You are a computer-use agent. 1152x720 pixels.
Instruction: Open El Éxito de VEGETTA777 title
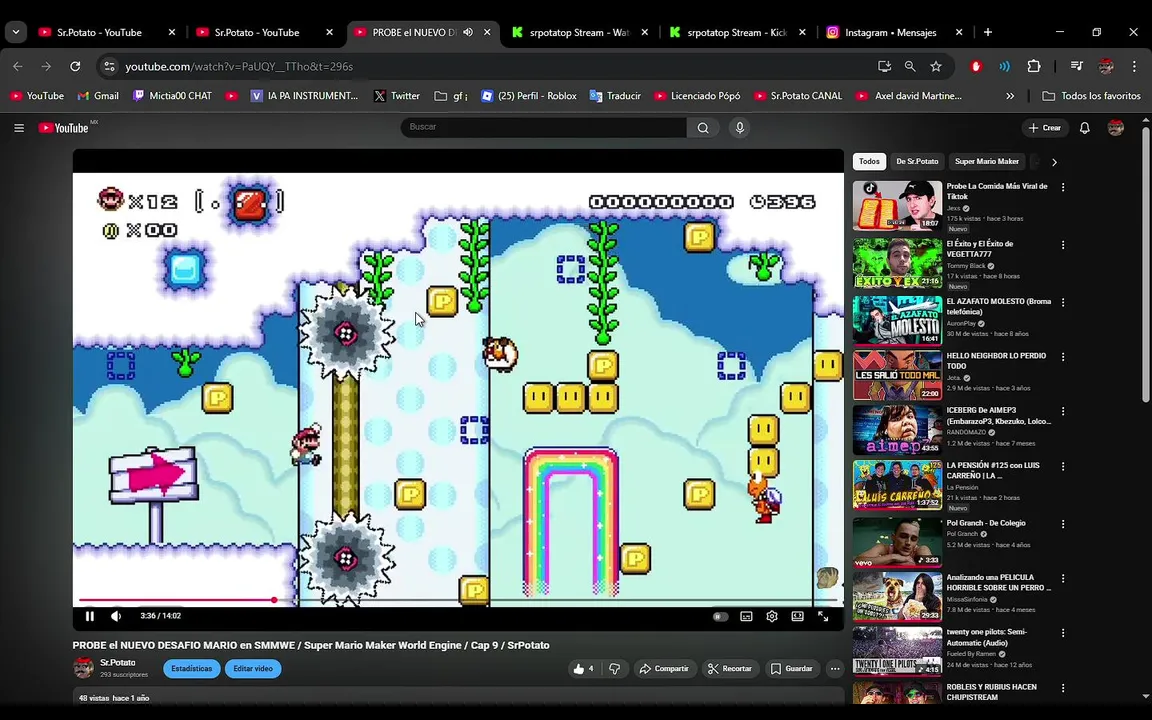[x=980, y=248]
